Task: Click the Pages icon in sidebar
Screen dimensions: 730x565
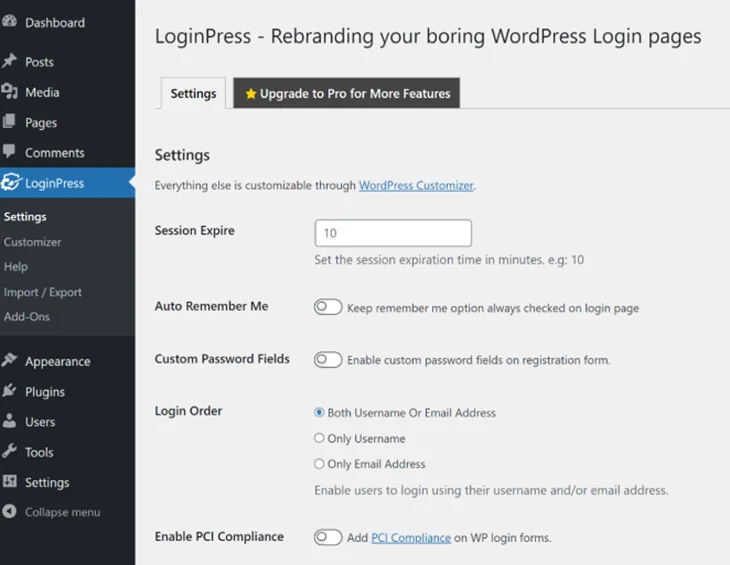Action: click(9, 121)
